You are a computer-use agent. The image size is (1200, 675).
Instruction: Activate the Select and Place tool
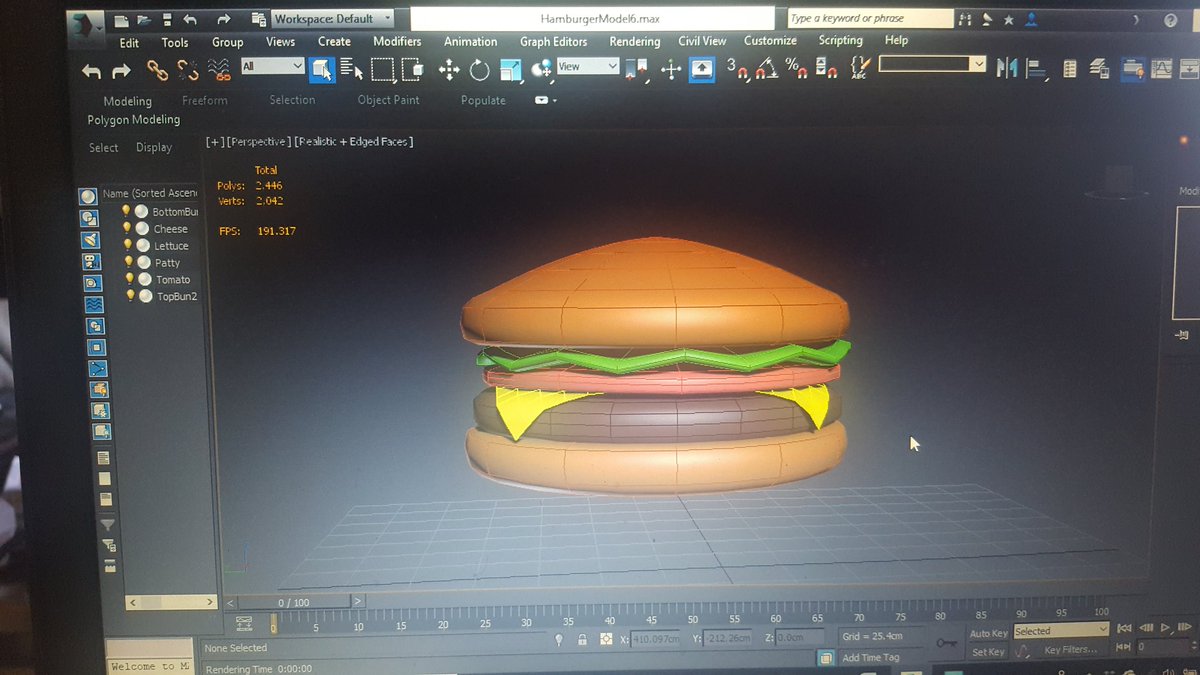[541, 69]
